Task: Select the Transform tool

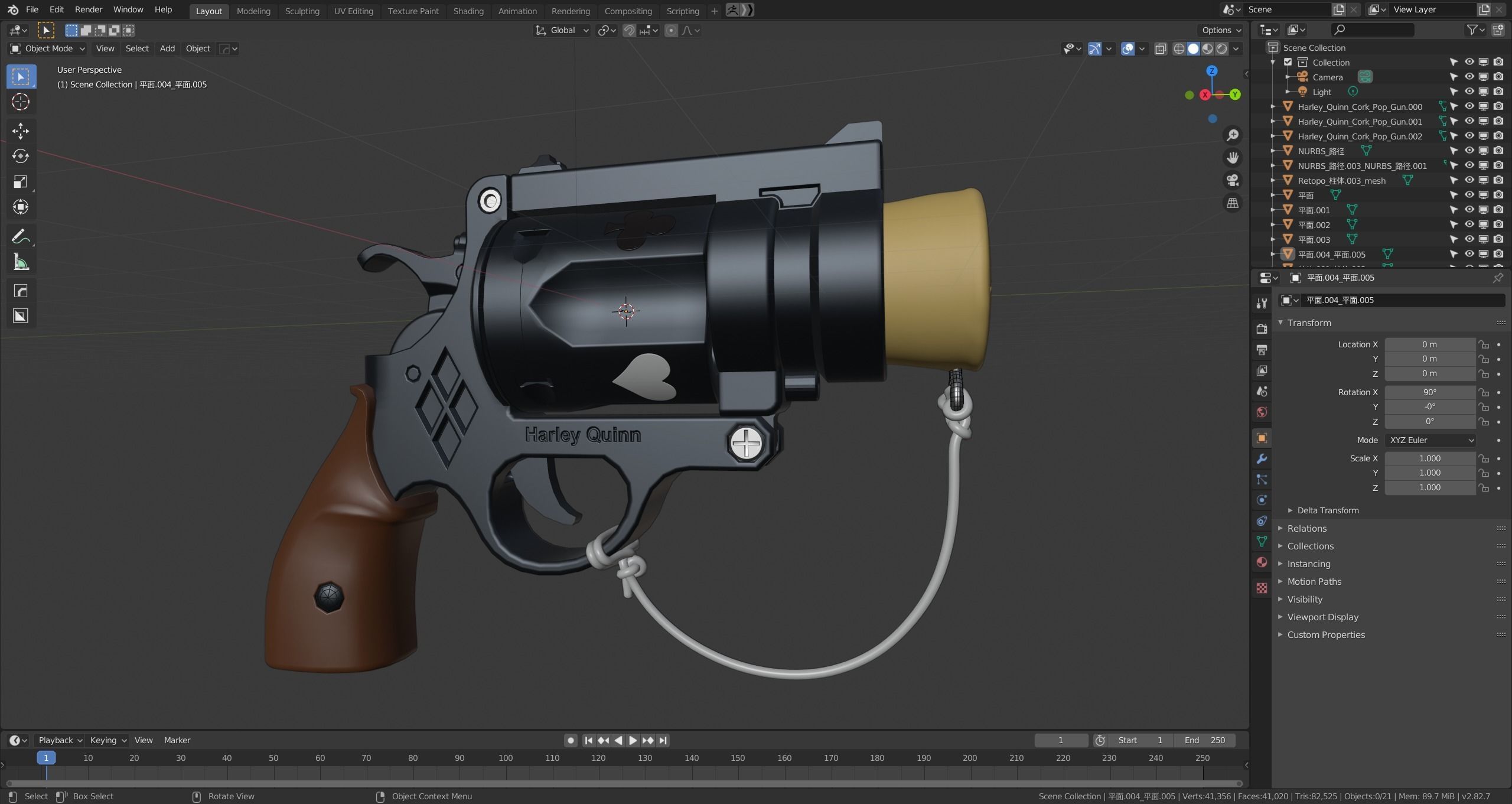Action: tap(21, 207)
